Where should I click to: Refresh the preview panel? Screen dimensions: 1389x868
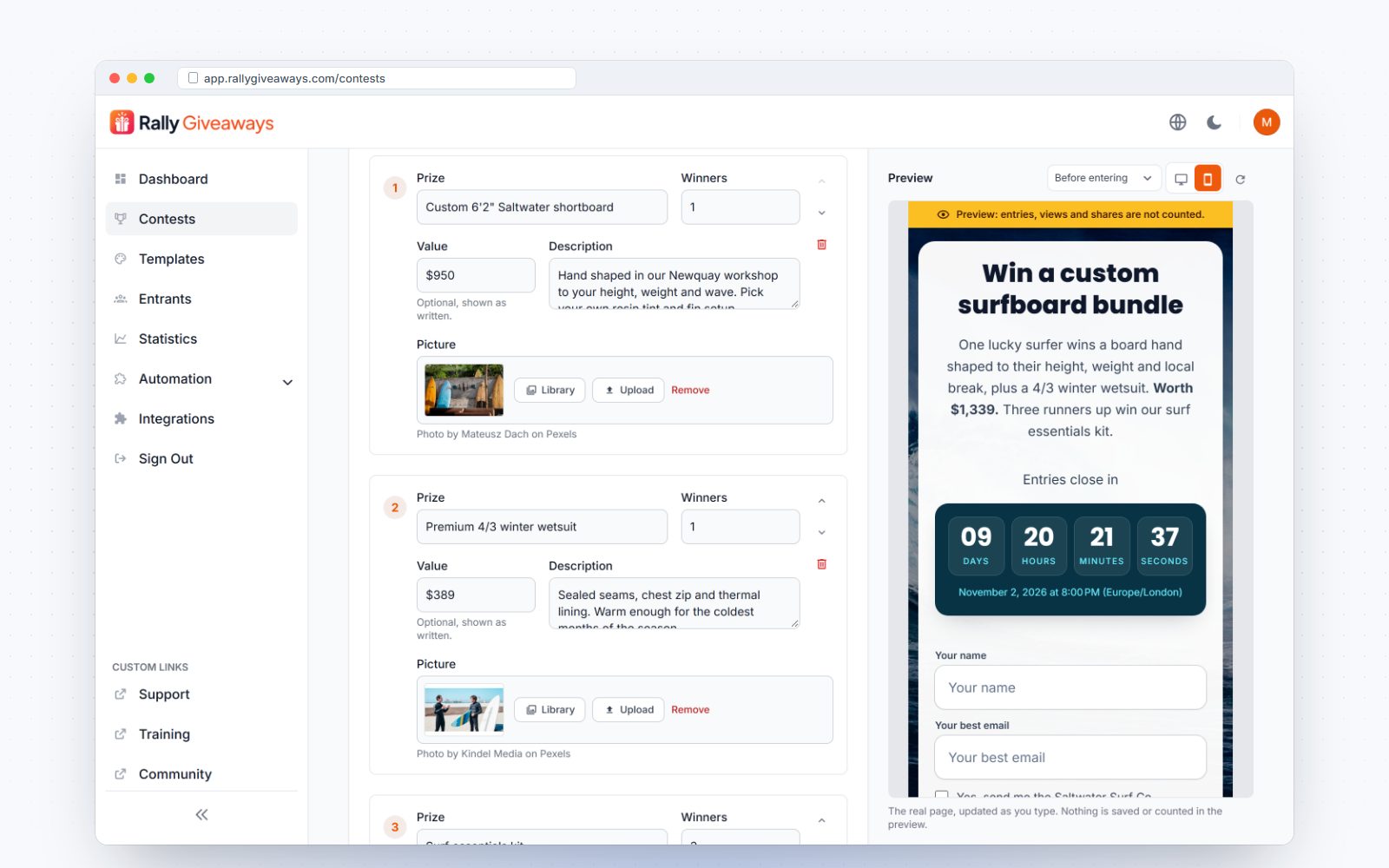click(x=1241, y=179)
